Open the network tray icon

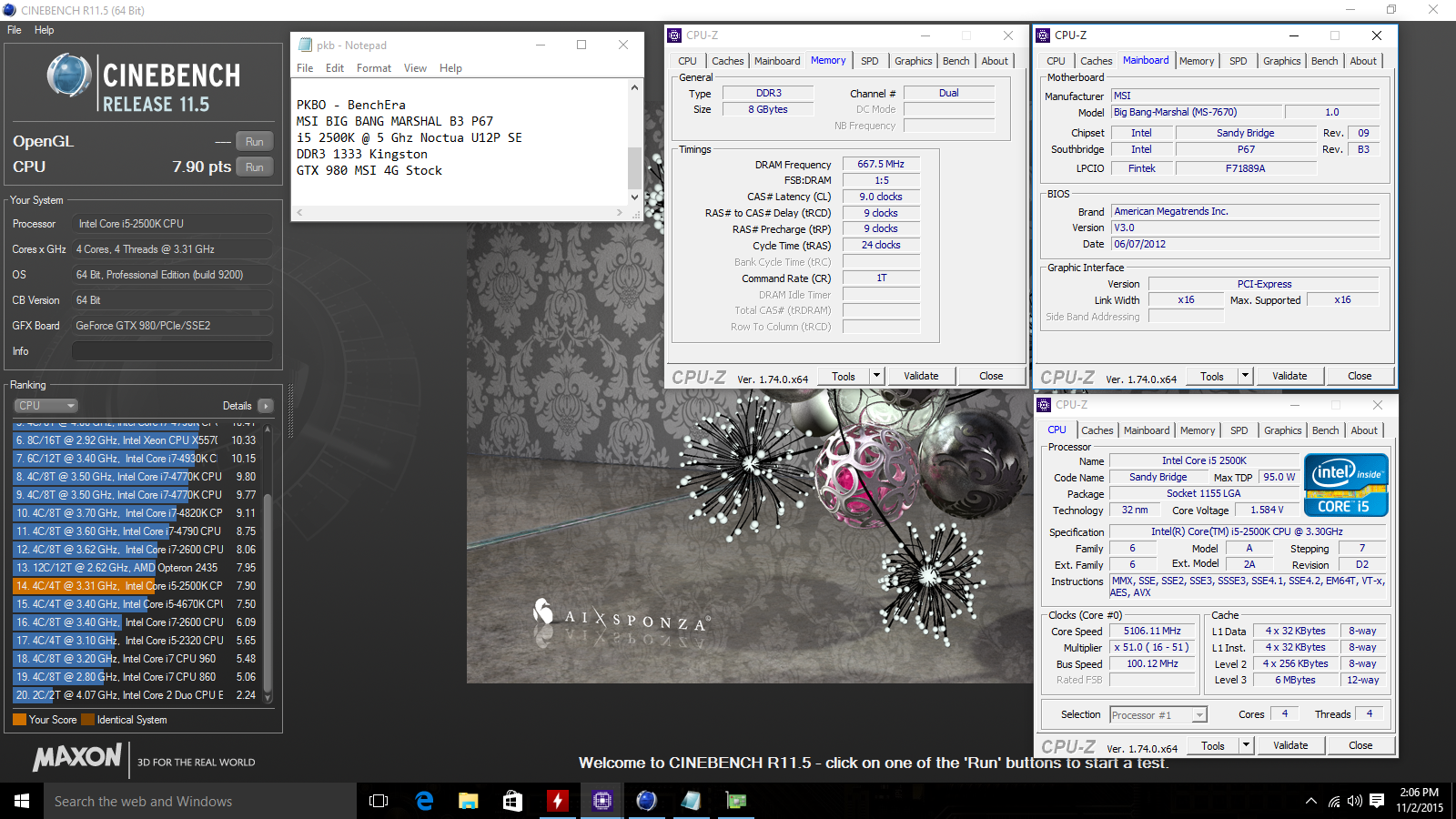point(1334,801)
